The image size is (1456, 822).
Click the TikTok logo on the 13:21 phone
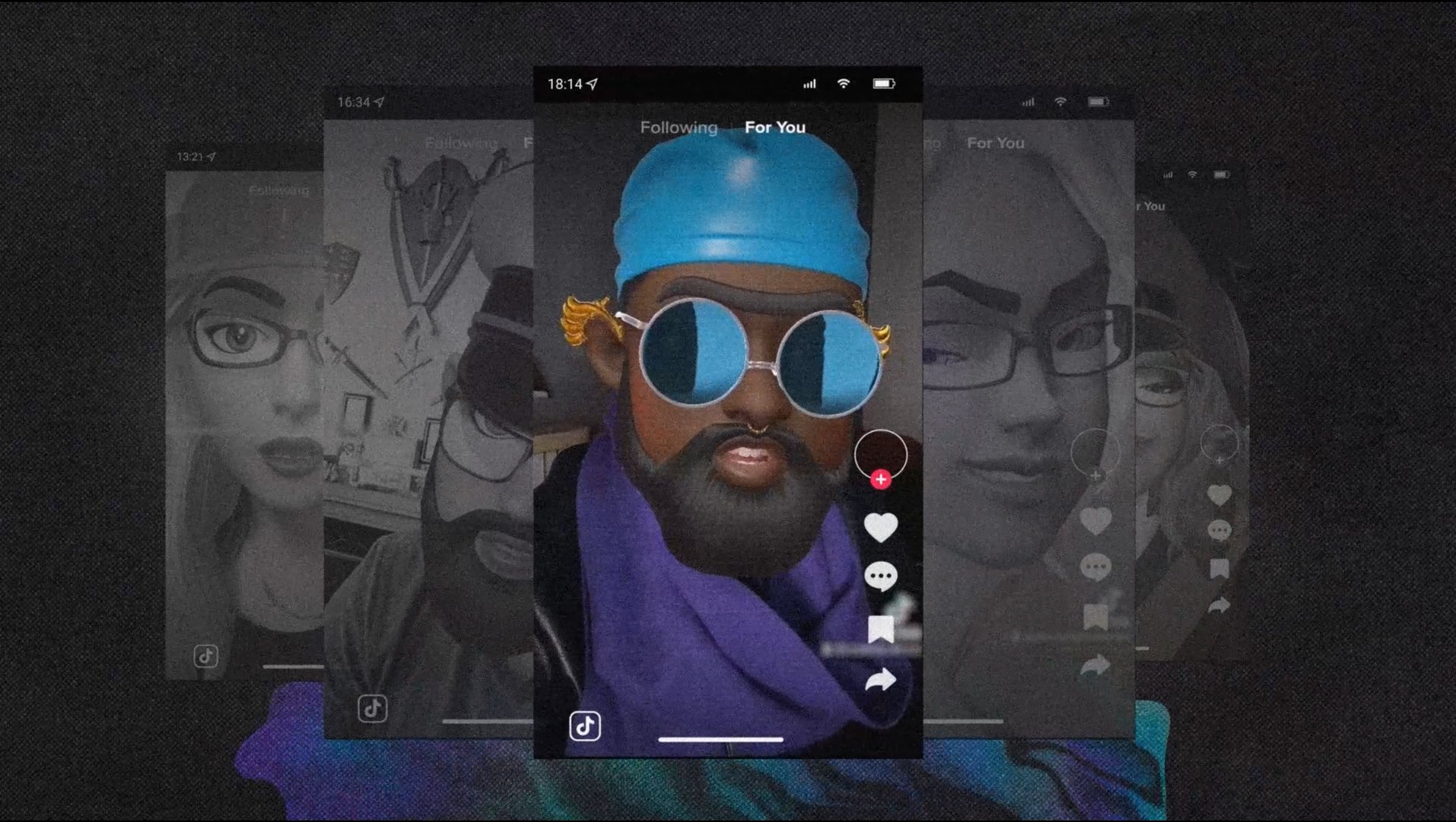click(206, 656)
